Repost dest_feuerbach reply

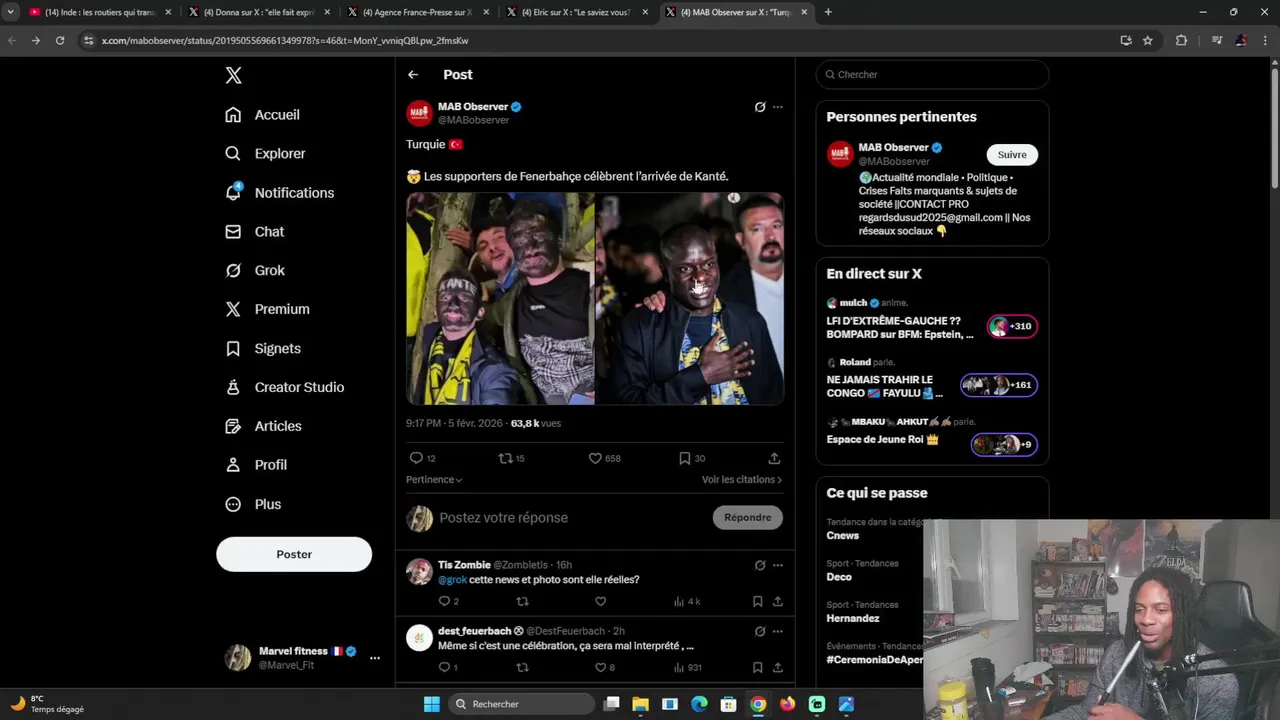(x=522, y=667)
